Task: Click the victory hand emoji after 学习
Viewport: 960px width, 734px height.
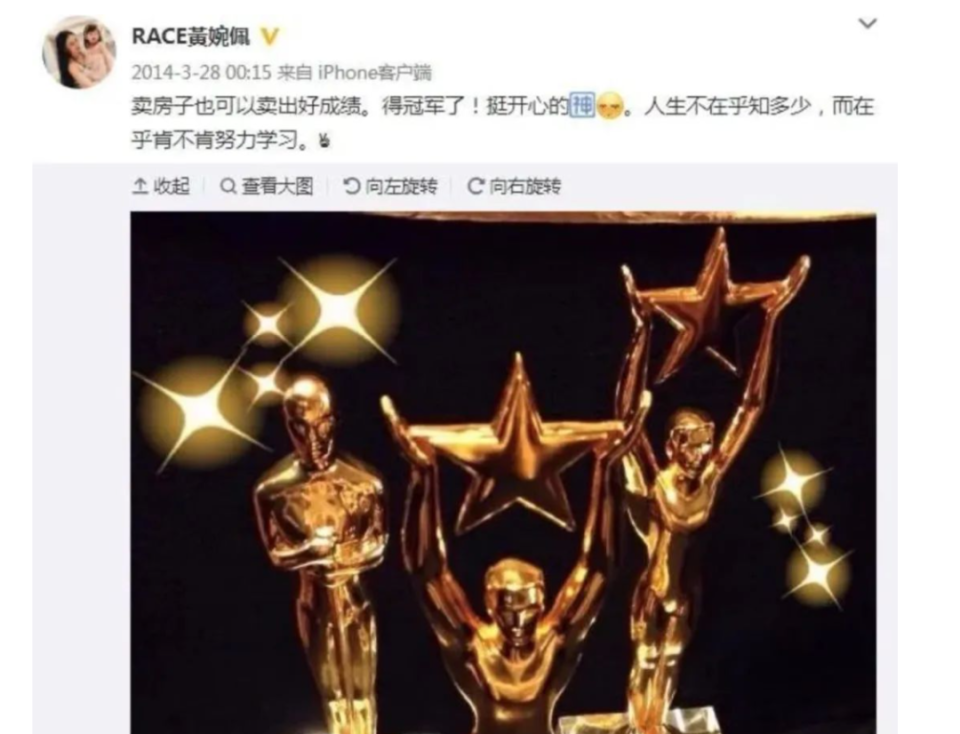Action: pos(324,141)
